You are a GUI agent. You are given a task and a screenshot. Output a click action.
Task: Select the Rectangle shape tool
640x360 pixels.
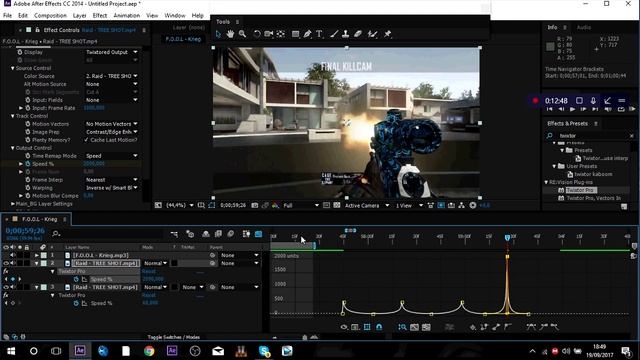296,34
